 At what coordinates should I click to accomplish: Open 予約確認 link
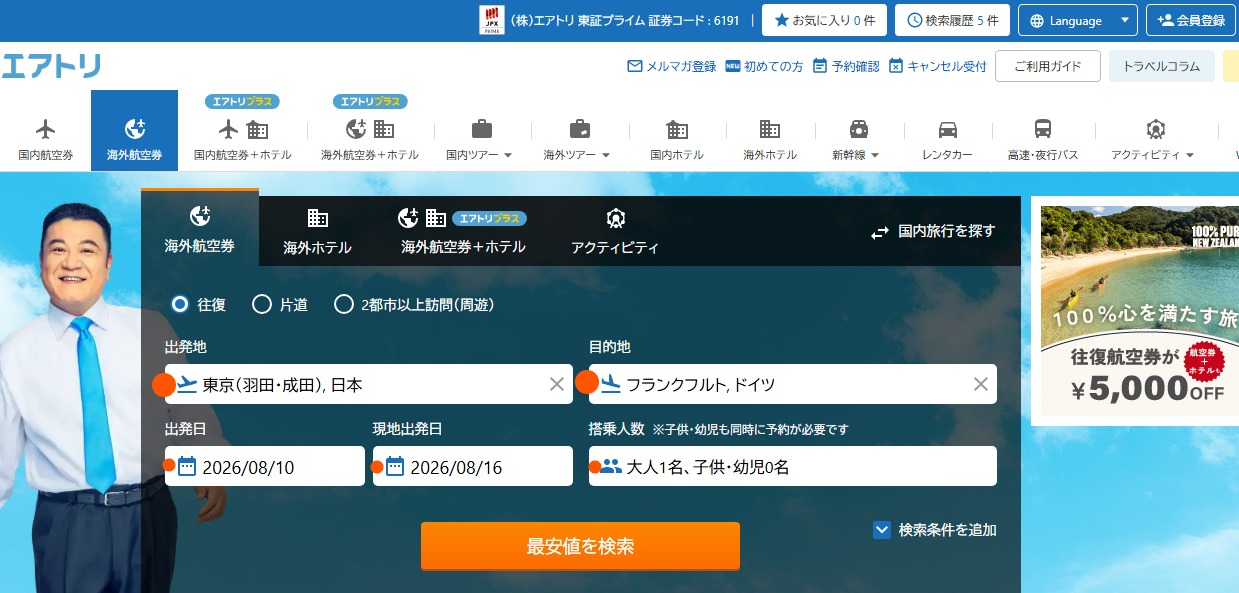coord(846,66)
